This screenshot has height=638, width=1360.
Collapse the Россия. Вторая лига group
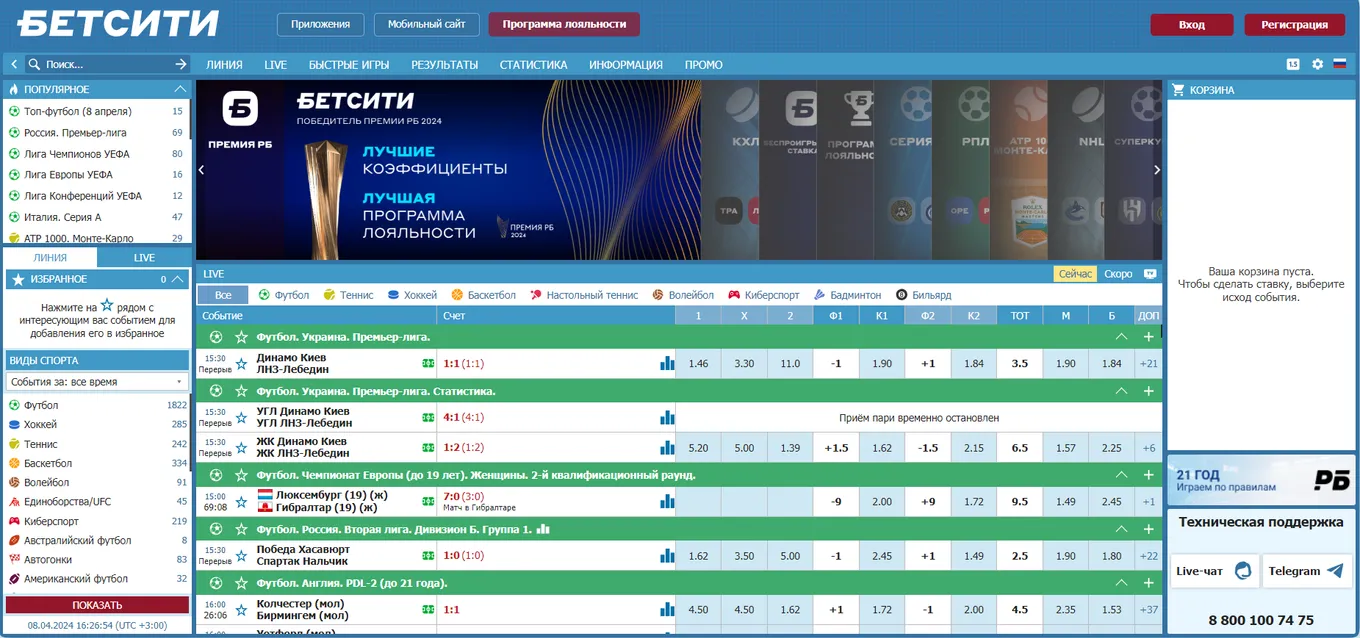(1121, 529)
